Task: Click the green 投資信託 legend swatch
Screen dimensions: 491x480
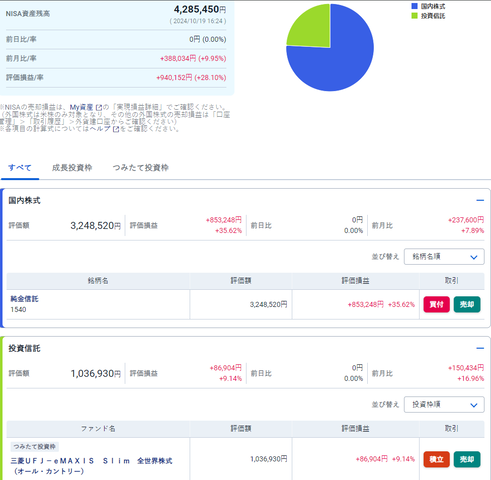Action: [x=414, y=16]
